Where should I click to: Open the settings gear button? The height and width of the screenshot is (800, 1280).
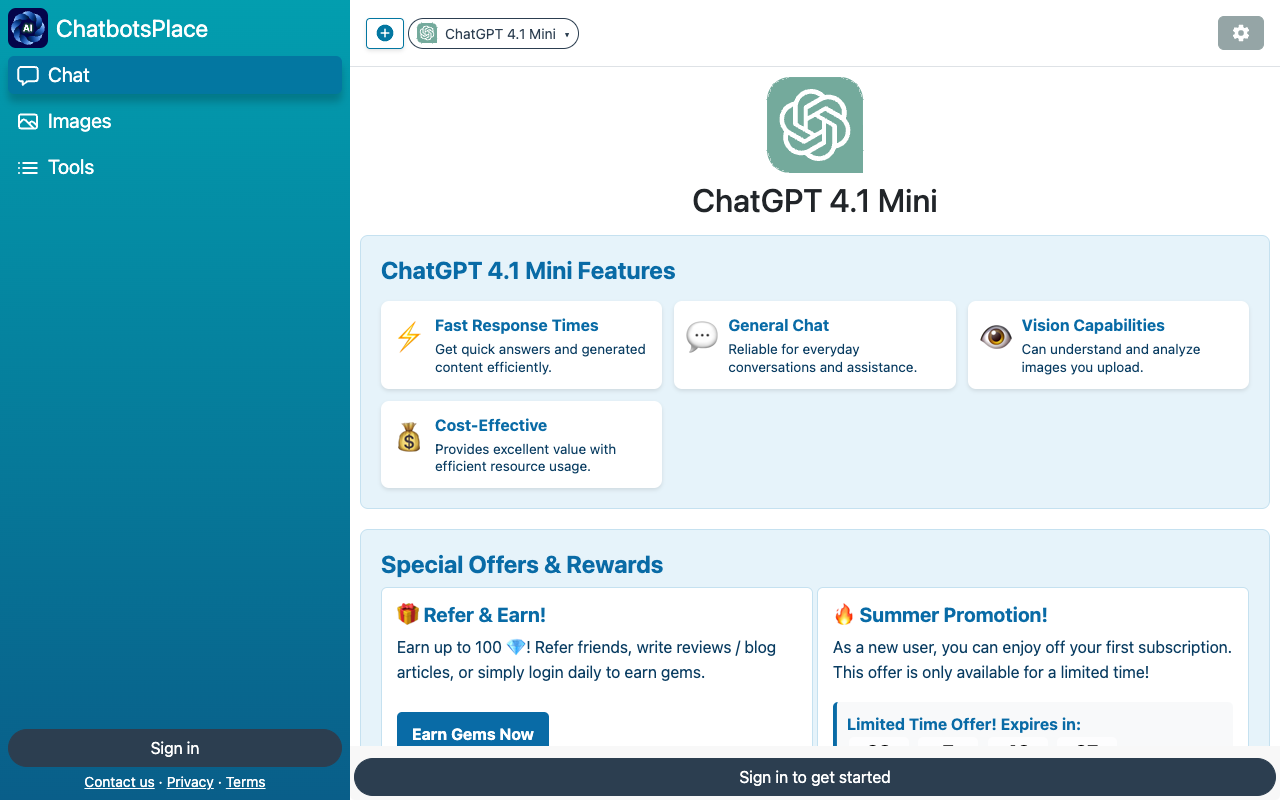(x=1241, y=33)
